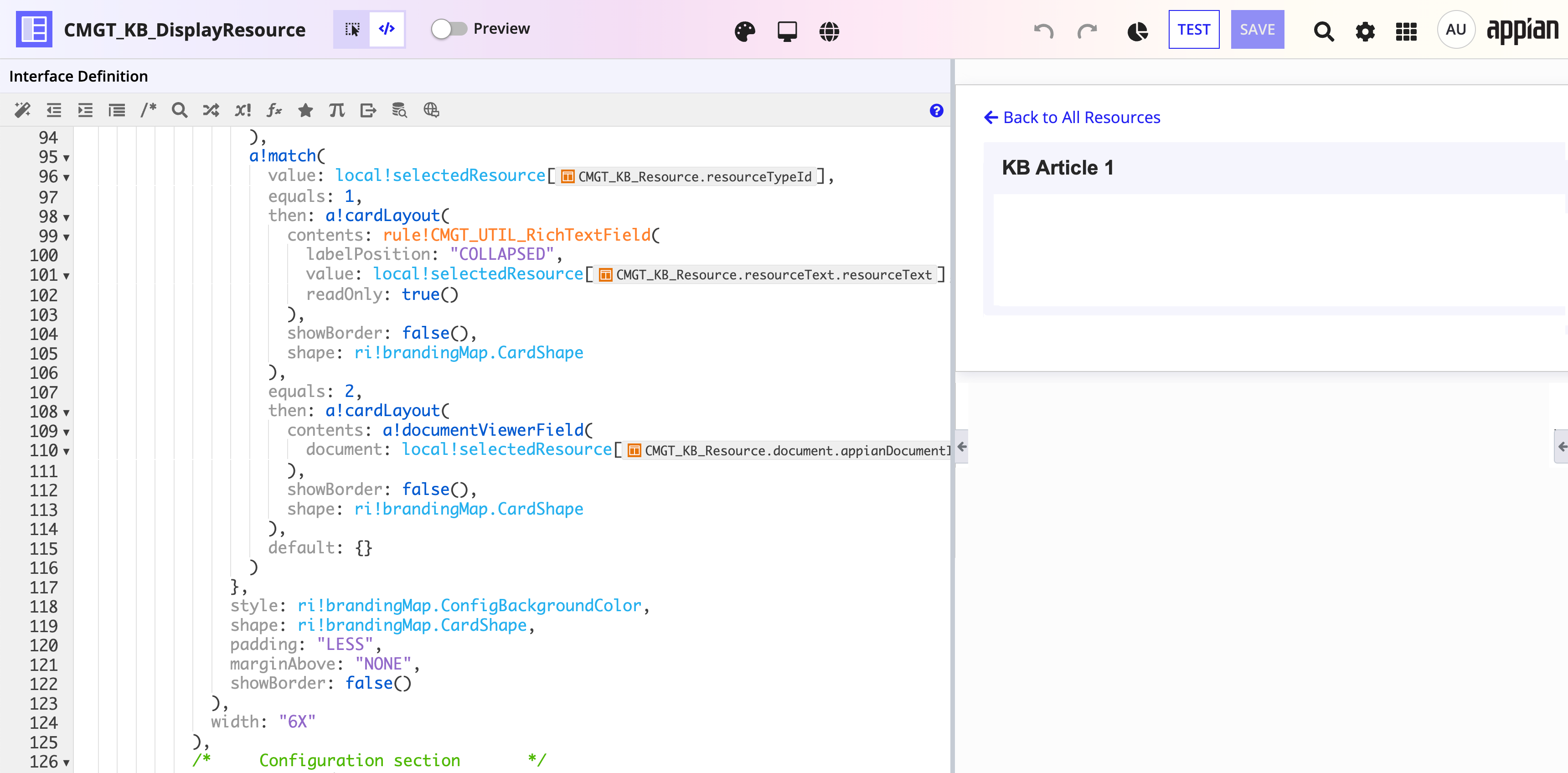Collapse code fold at line 95
The image size is (1568, 773).
pos(66,158)
